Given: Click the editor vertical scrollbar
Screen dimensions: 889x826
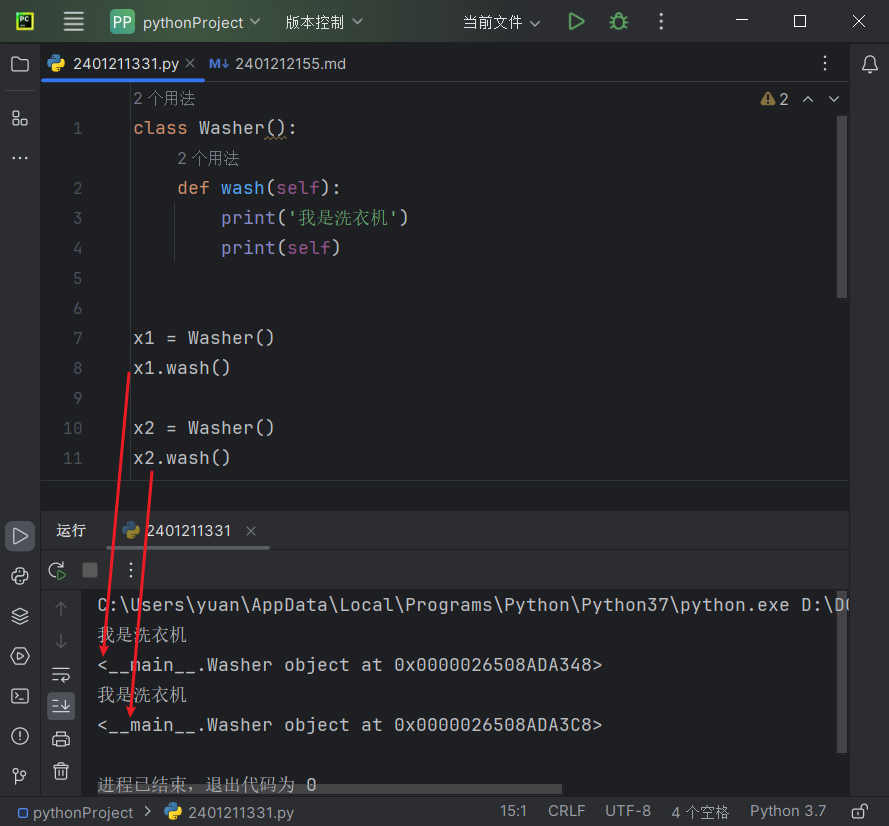Looking at the screenshot, I should click(x=841, y=207).
